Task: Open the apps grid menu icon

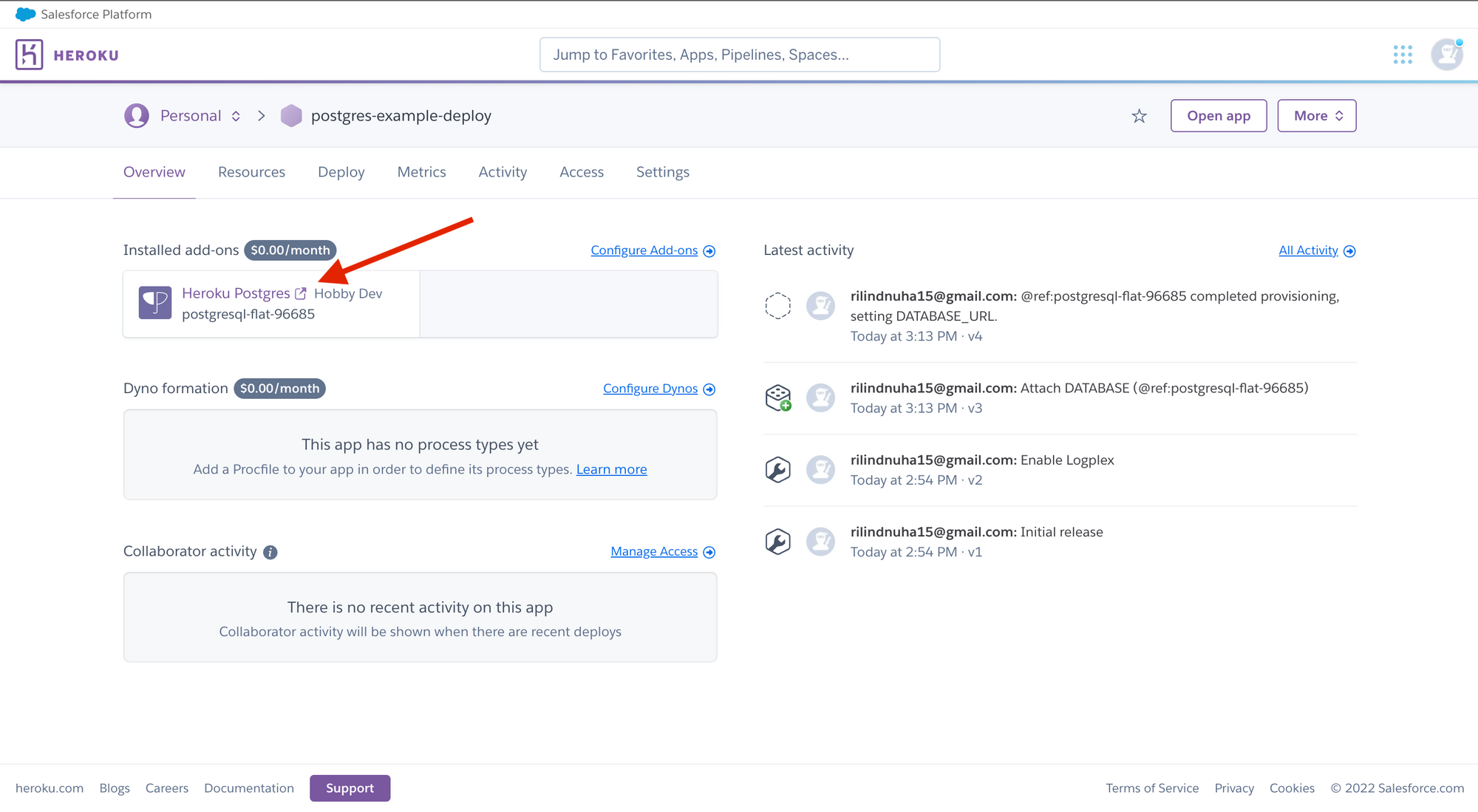Action: coord(1403,55)
